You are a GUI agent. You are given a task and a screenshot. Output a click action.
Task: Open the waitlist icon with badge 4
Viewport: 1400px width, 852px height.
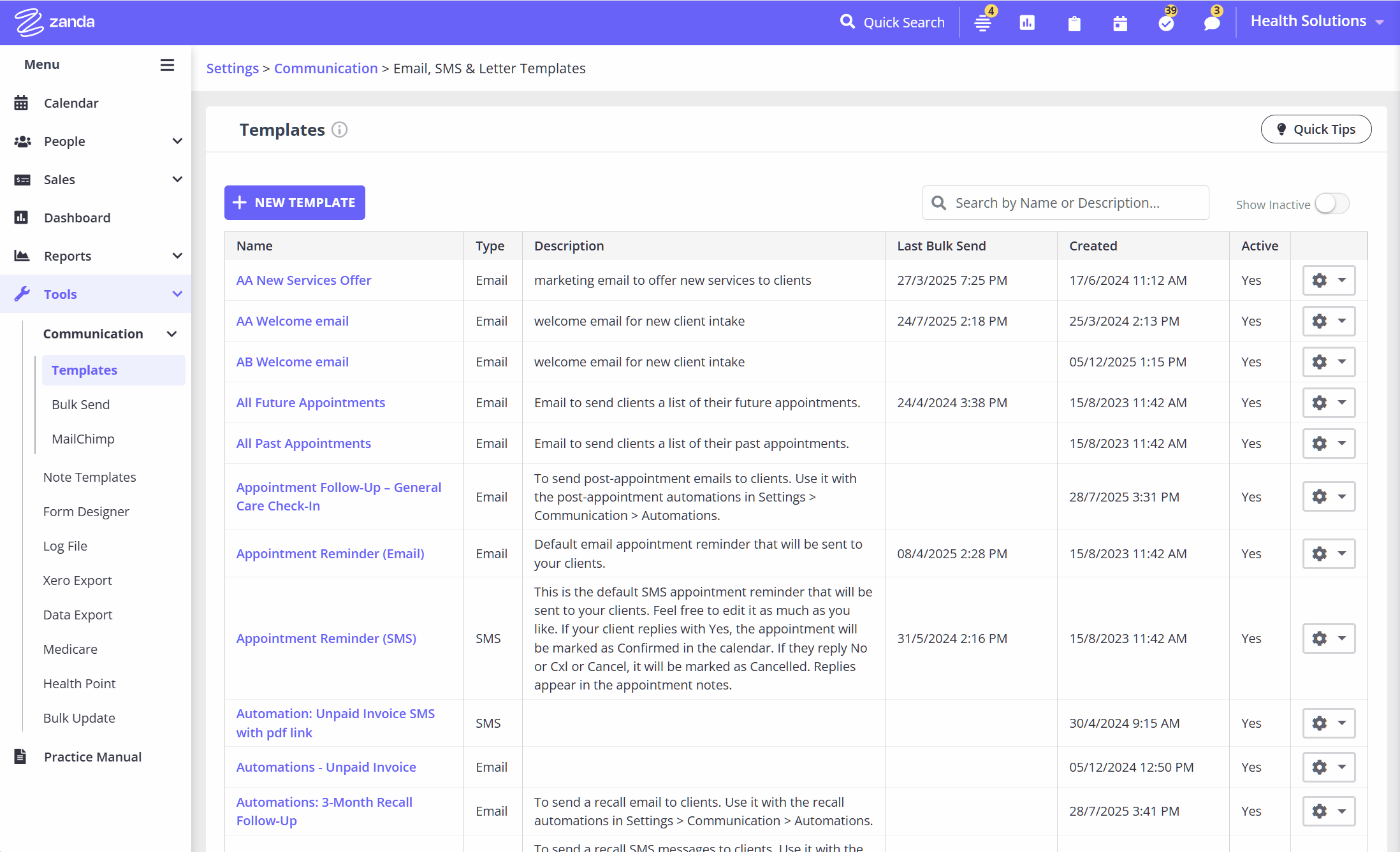982,23
